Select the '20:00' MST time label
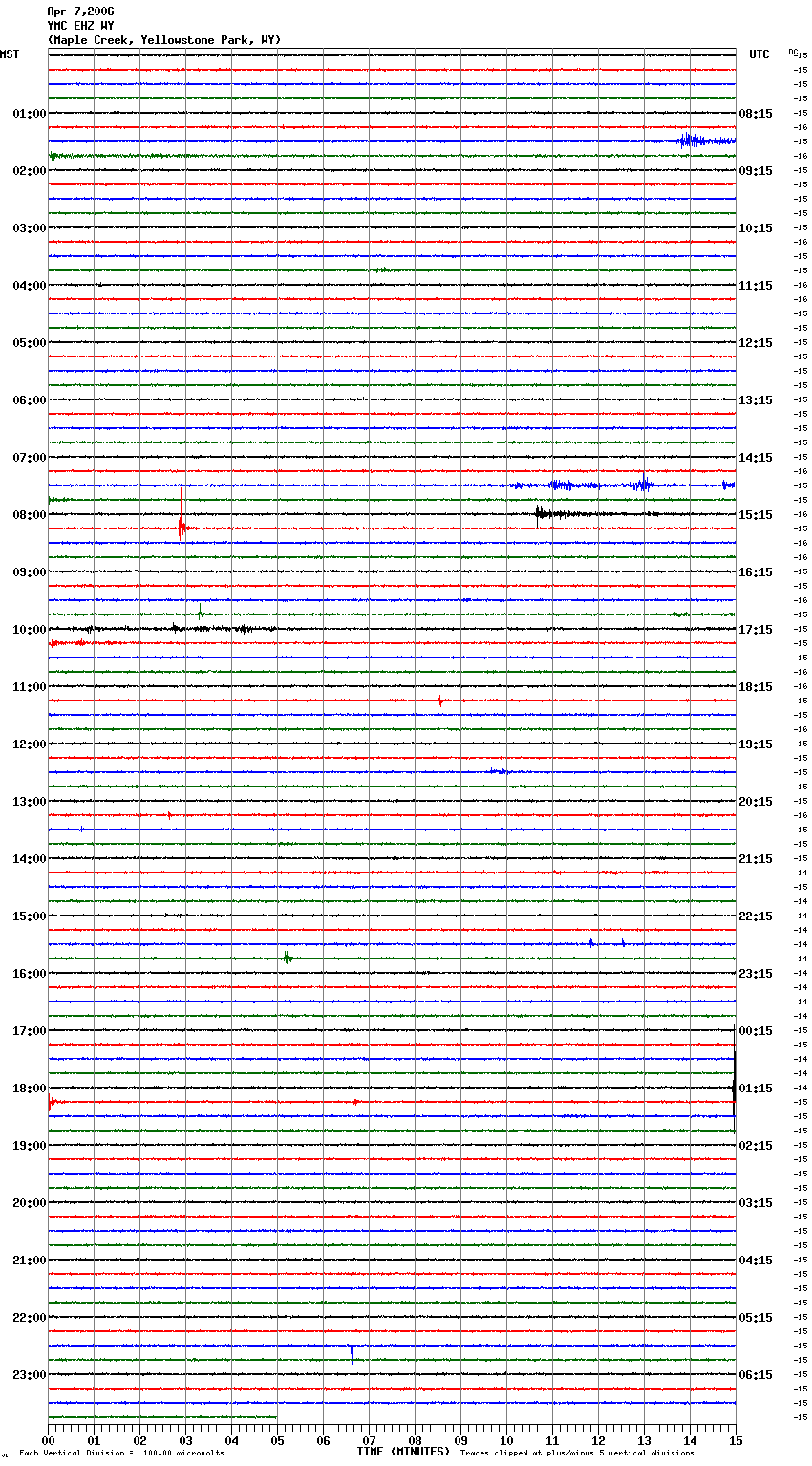 coord(30,1203)
